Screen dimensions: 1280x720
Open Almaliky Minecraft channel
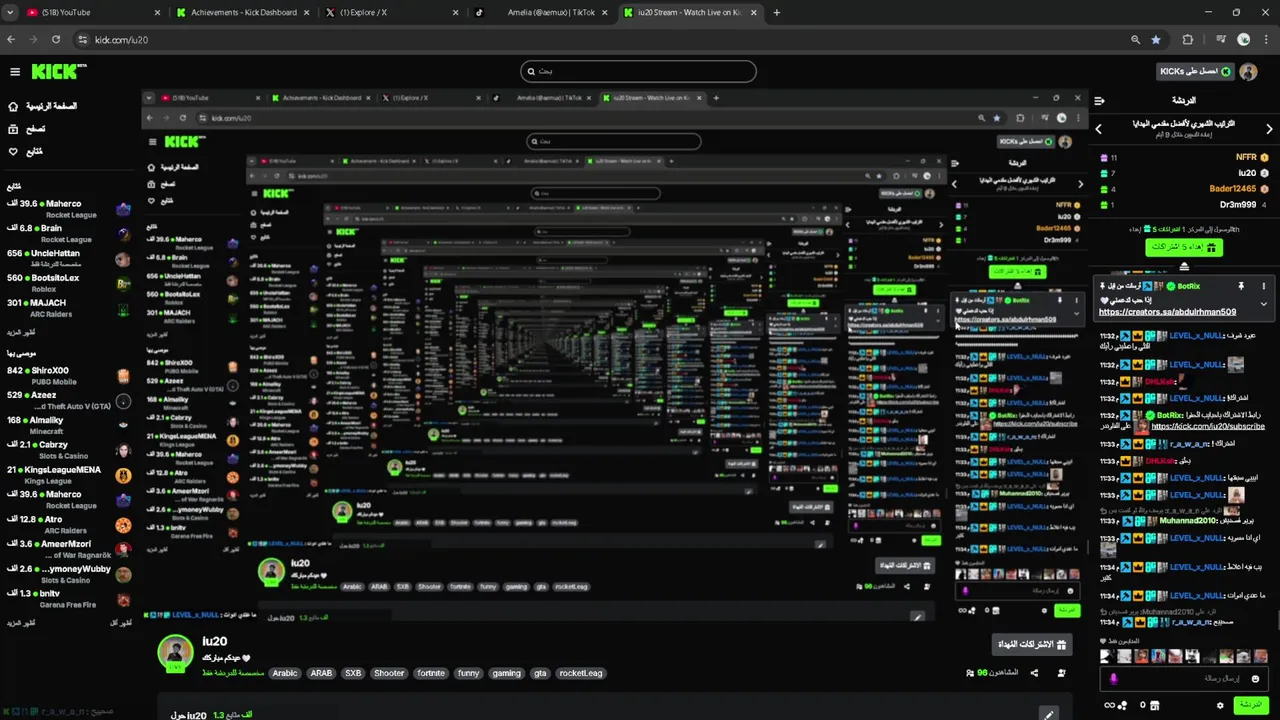[66, 425]
